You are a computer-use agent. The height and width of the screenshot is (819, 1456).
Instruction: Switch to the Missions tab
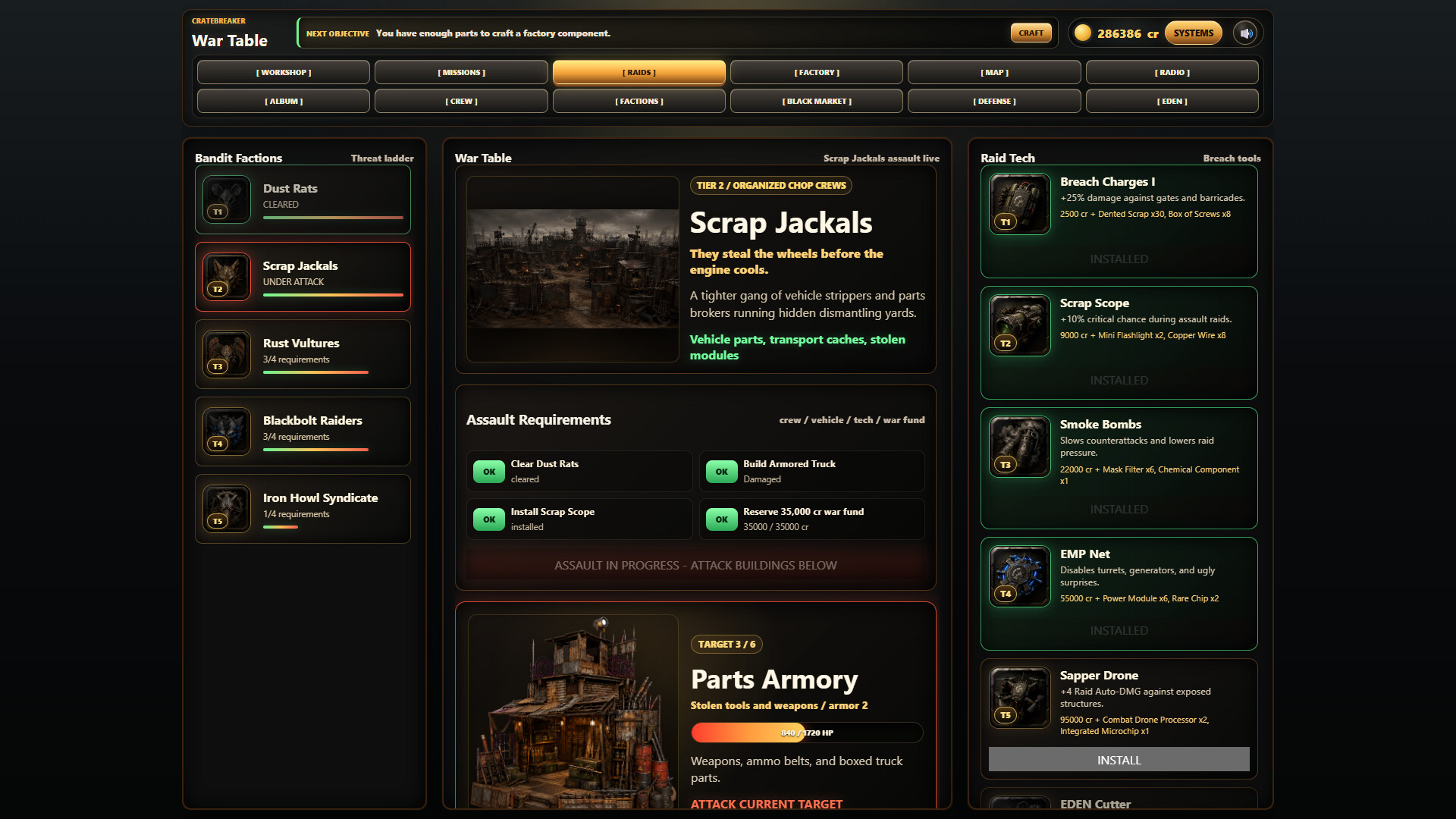[461, 73]
